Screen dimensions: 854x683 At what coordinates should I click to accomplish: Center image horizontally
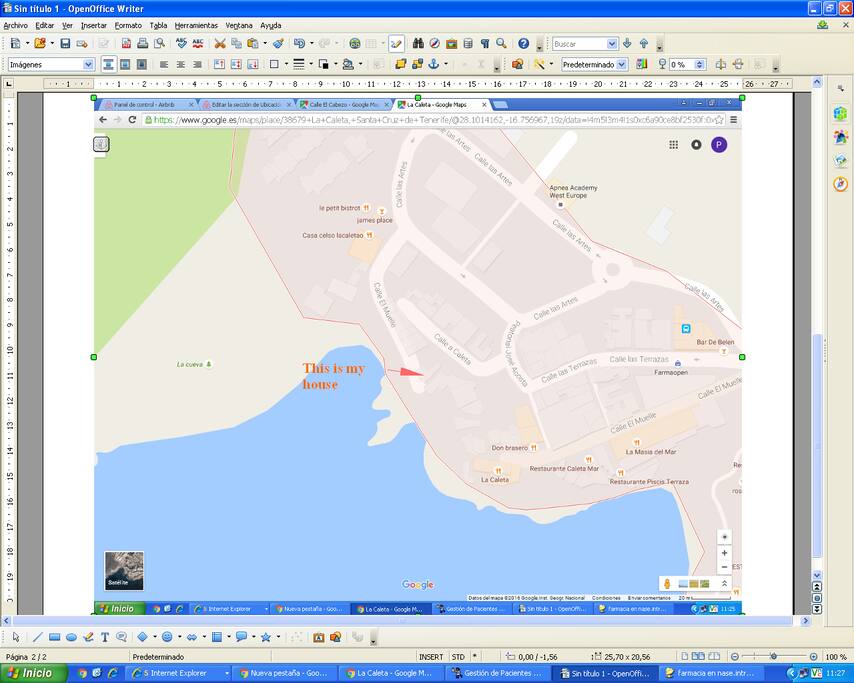click(x=181, y=64)
